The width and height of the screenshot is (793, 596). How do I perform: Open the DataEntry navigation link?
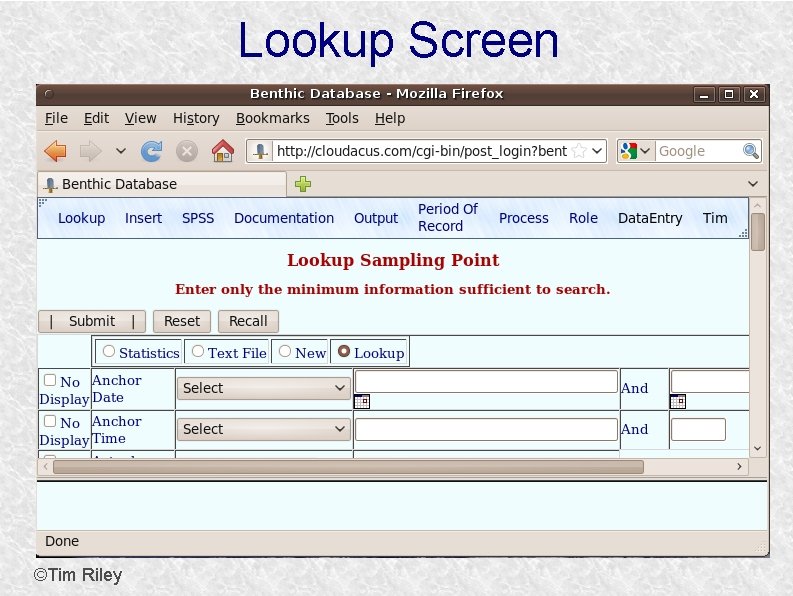(x=650, y=218)
